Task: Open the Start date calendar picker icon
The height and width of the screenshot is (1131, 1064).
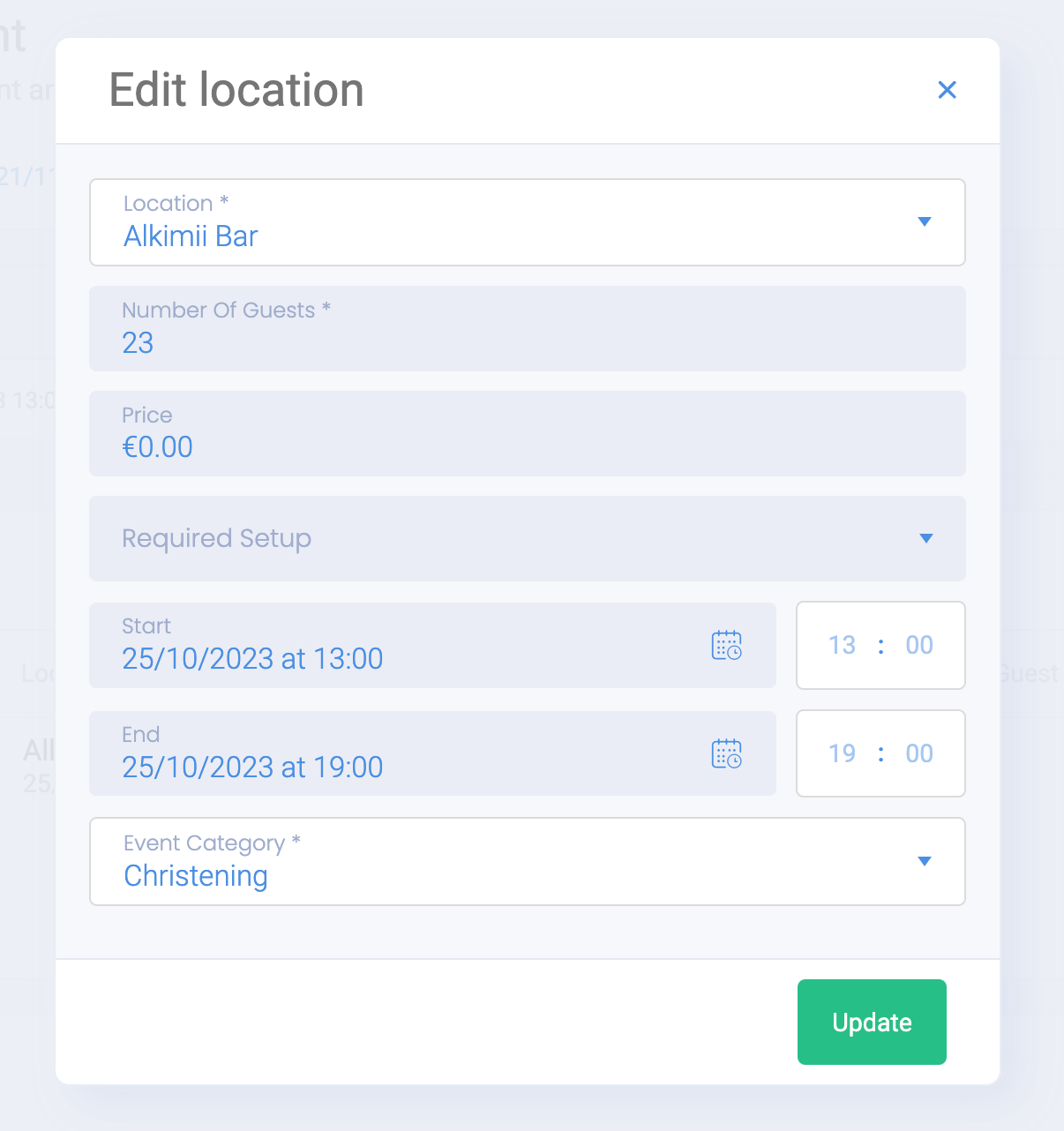Action: click(x=727, y=646)
